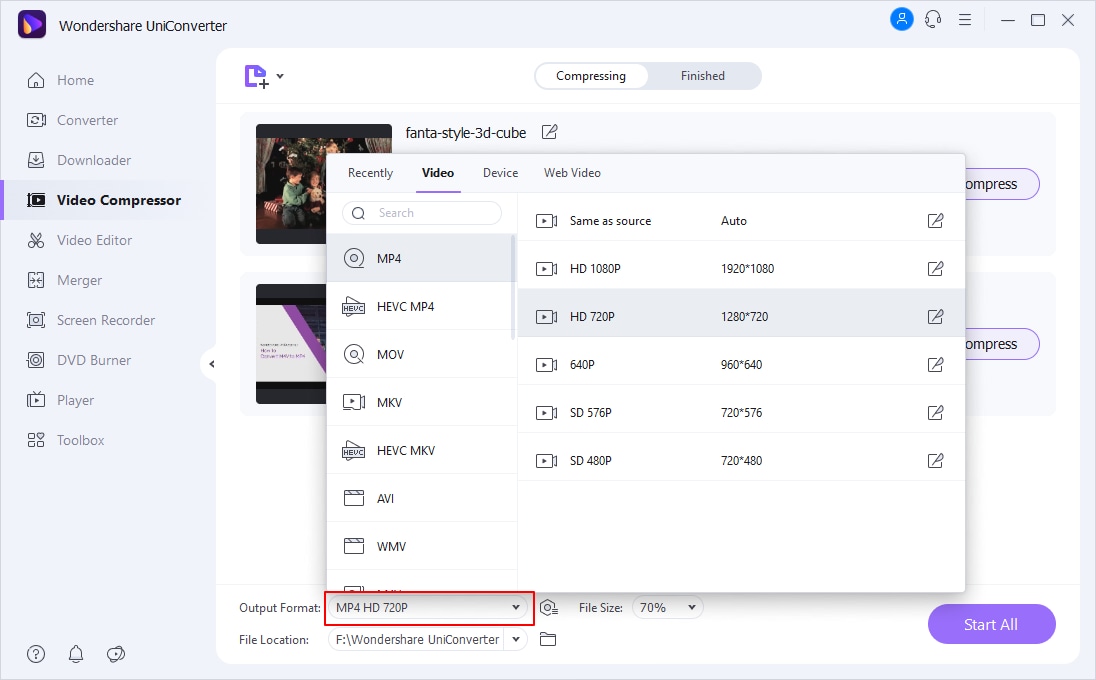Choose WMV in the format list
Screen dimensions: 1096x680
[420, 547]
